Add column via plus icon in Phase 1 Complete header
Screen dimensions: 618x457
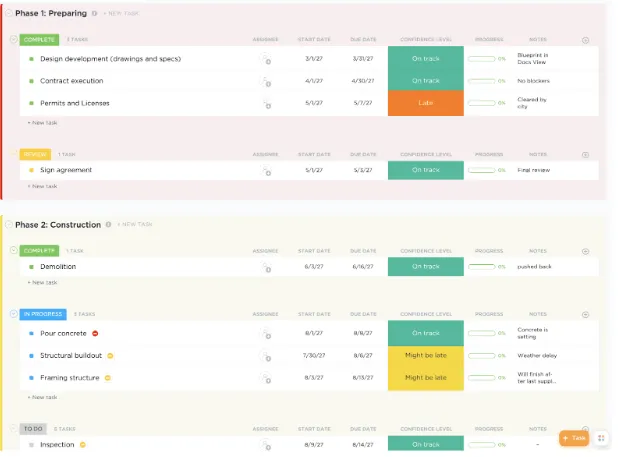pyautogui.click(x=585, y=40)
